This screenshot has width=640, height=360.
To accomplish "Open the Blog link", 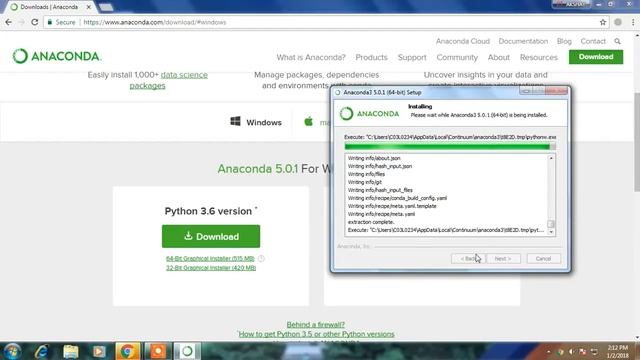I will [x=564, y=41].
